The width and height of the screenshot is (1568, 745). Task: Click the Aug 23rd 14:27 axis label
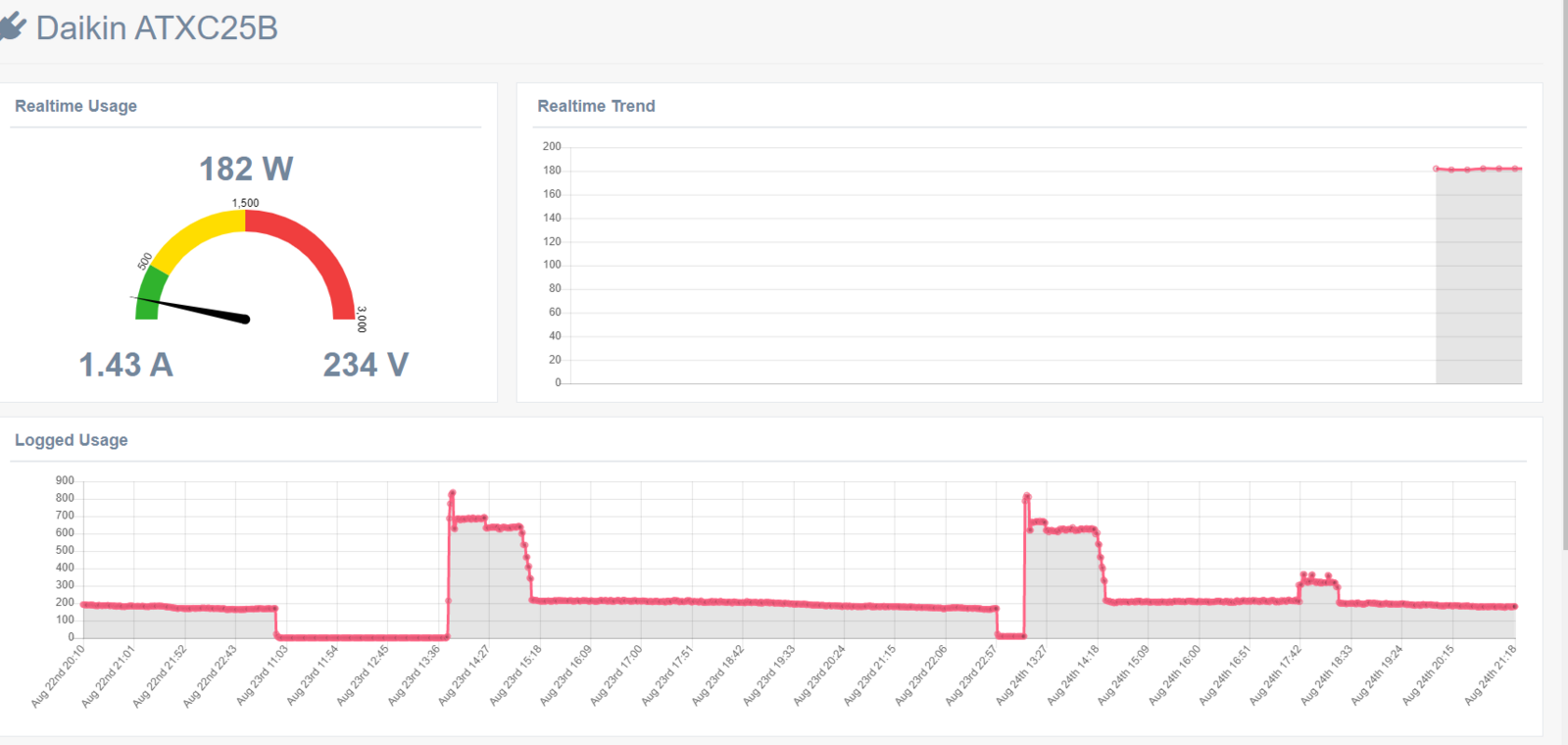click(465, 675)
